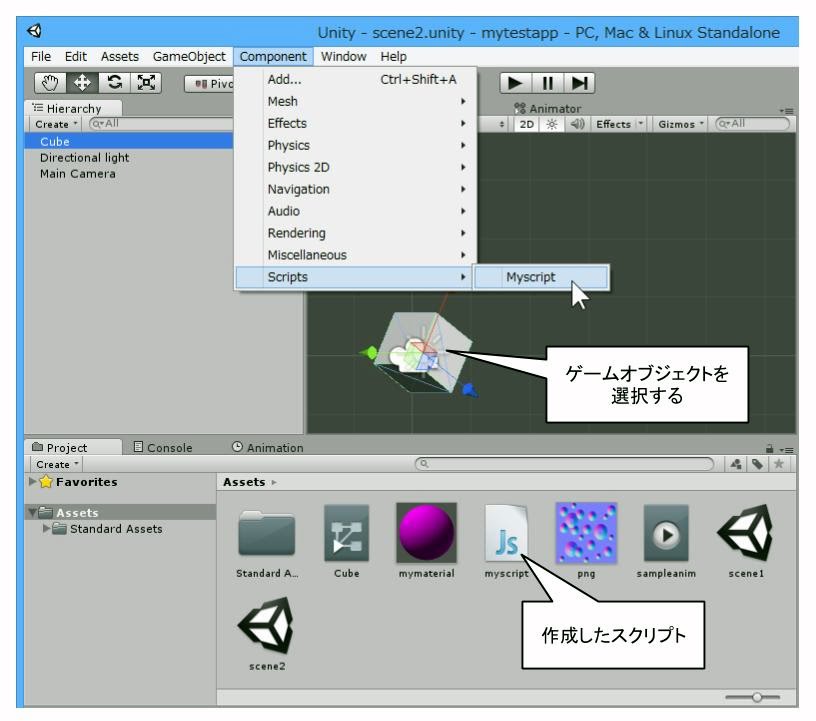Open the Project Create dropdown
This screenshot has width=816, height=721.
point(57,464)
